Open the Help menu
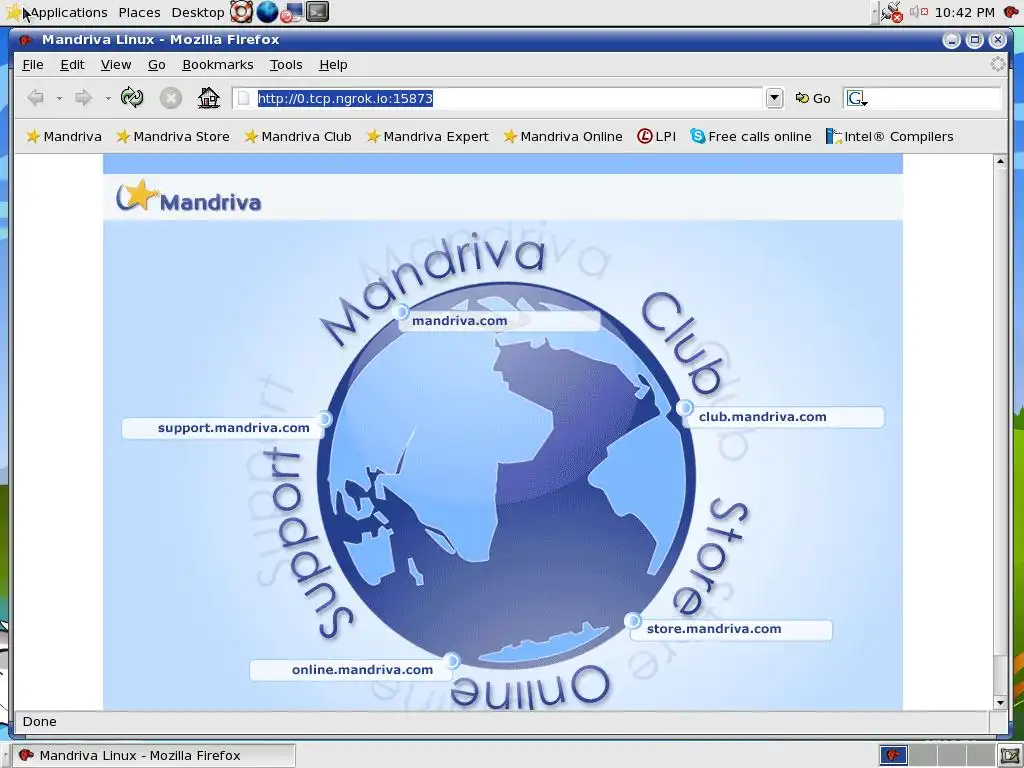Image resolution: width=1024 pixels, height=768 pixels. pos(333,65)
